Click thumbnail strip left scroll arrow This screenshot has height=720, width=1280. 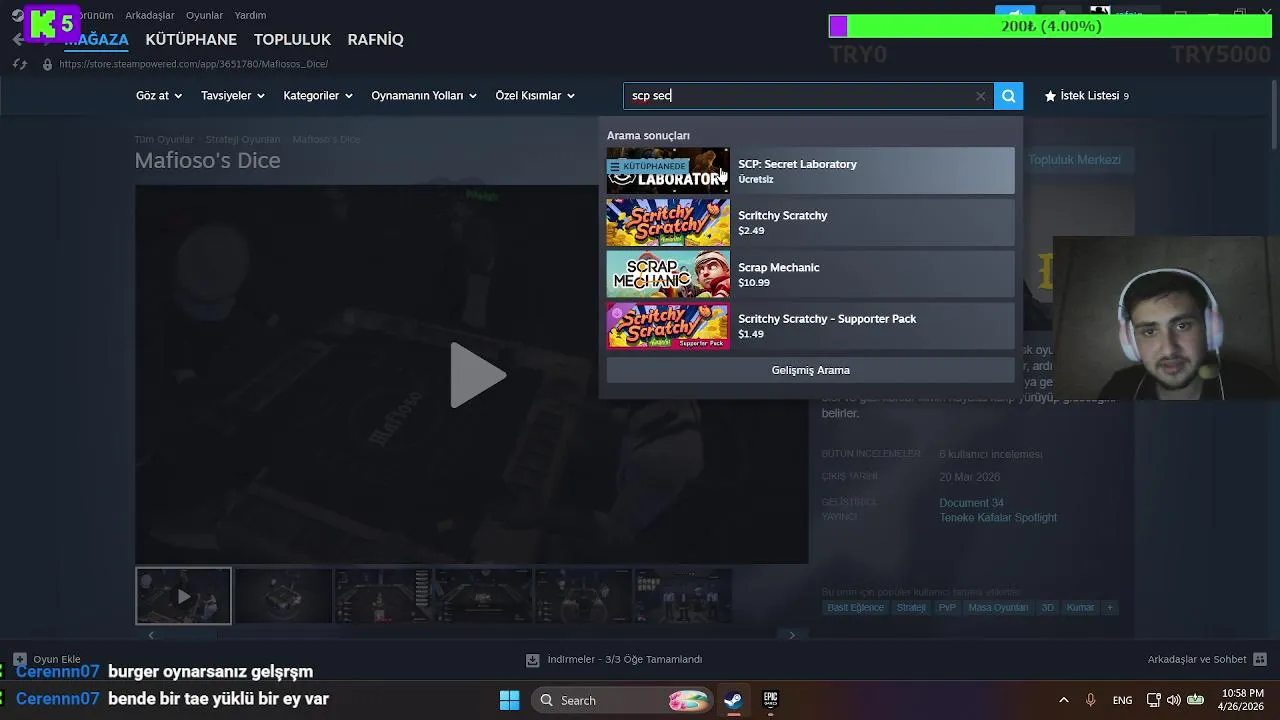151,635
